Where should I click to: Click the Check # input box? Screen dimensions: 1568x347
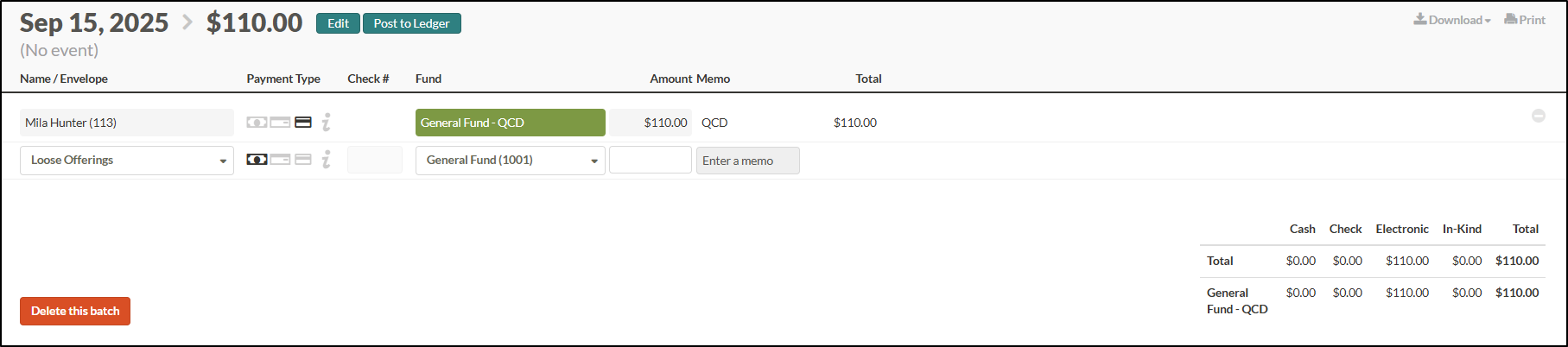point(375,160)
